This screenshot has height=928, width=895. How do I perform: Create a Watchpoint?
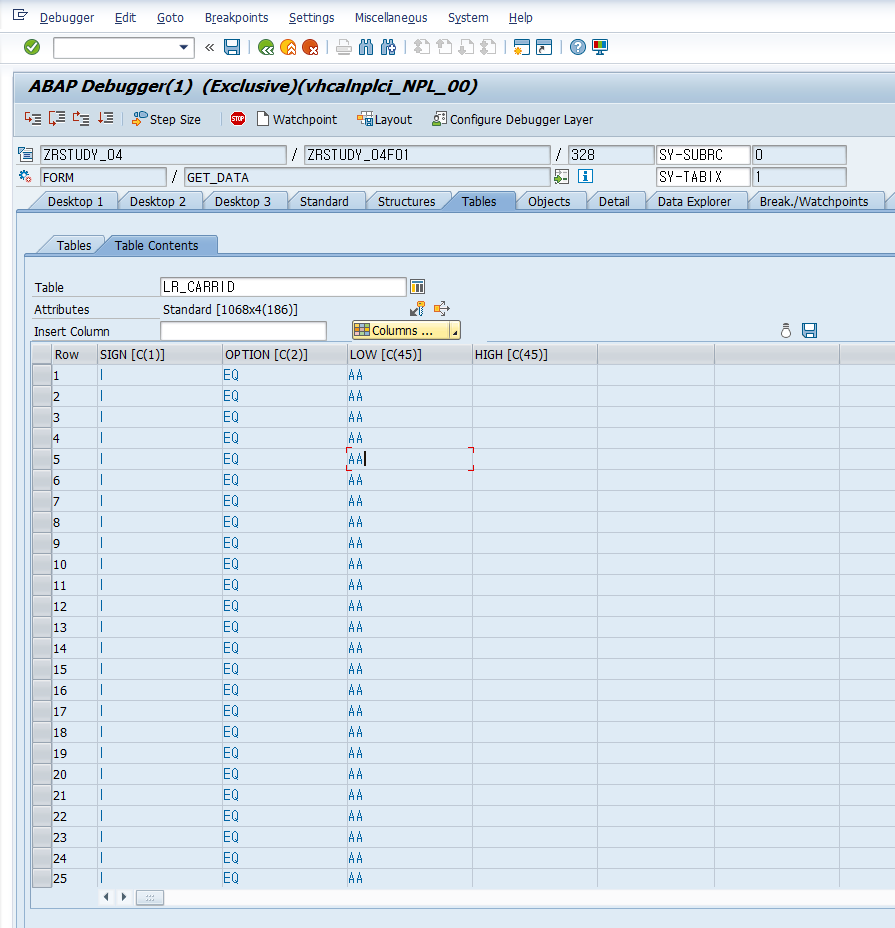click(x=297, y=119)
